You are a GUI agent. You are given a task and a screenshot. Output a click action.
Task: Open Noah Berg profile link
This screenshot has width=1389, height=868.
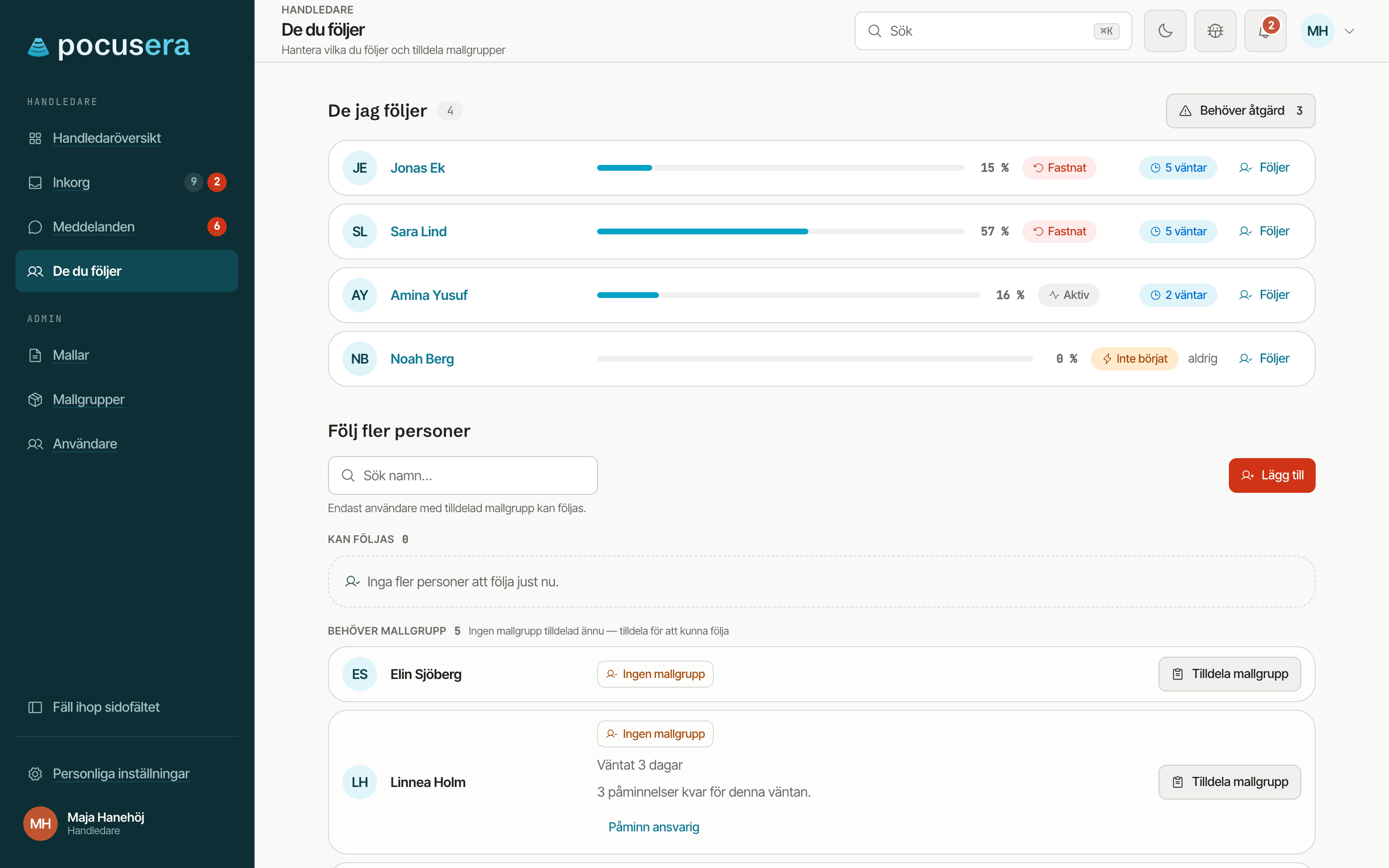(x=422, y=359)
